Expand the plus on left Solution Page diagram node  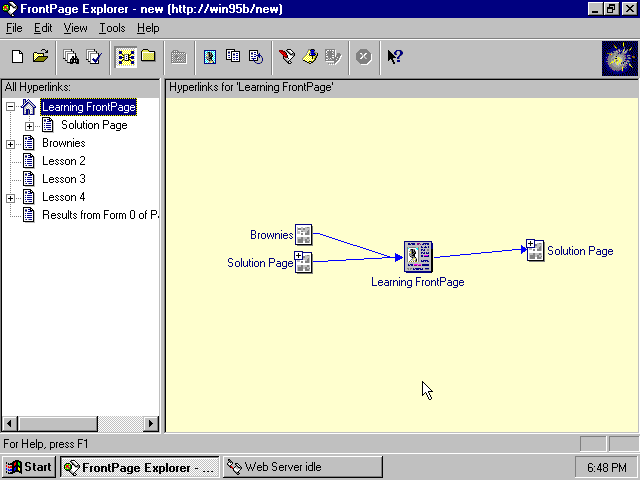coord(298,256)
